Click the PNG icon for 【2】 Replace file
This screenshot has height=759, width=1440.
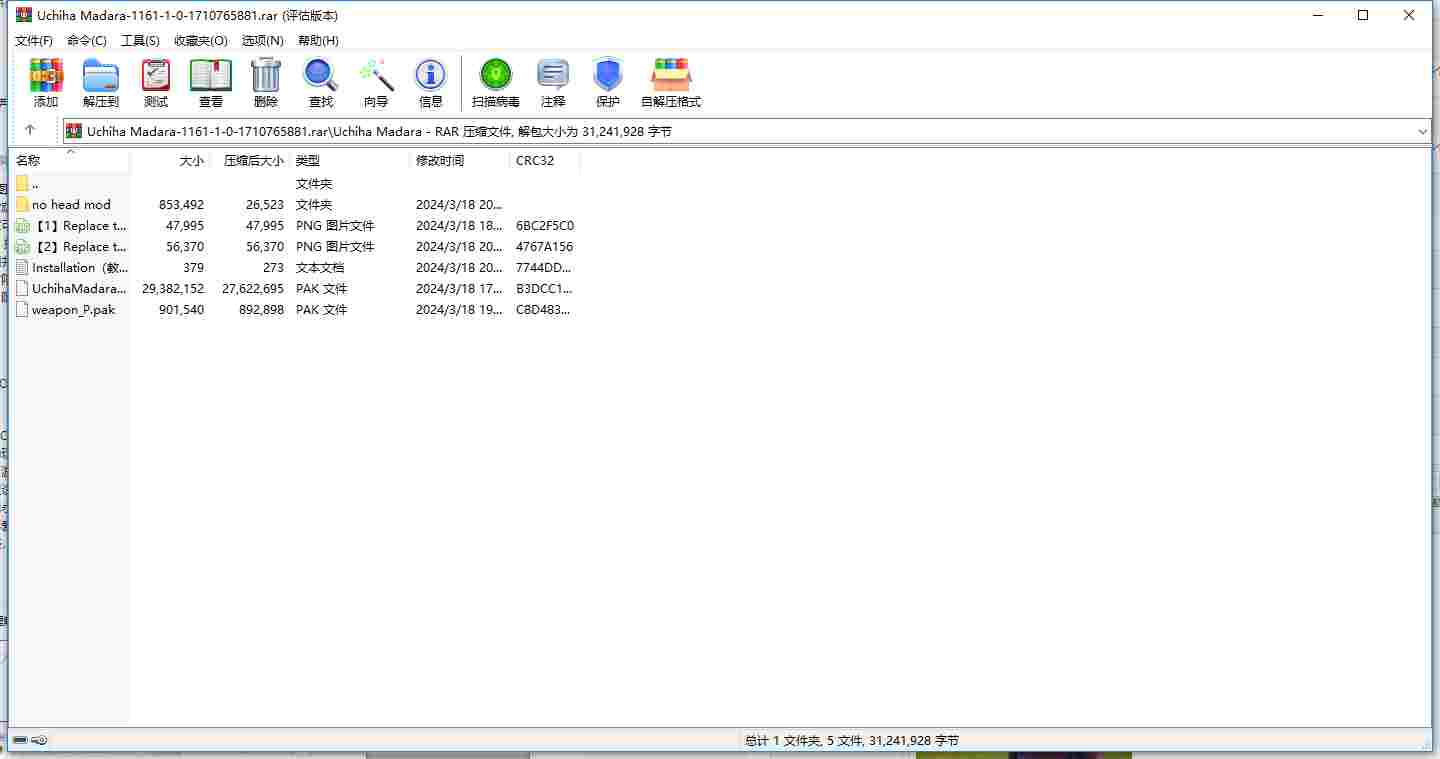coord(22,247)
